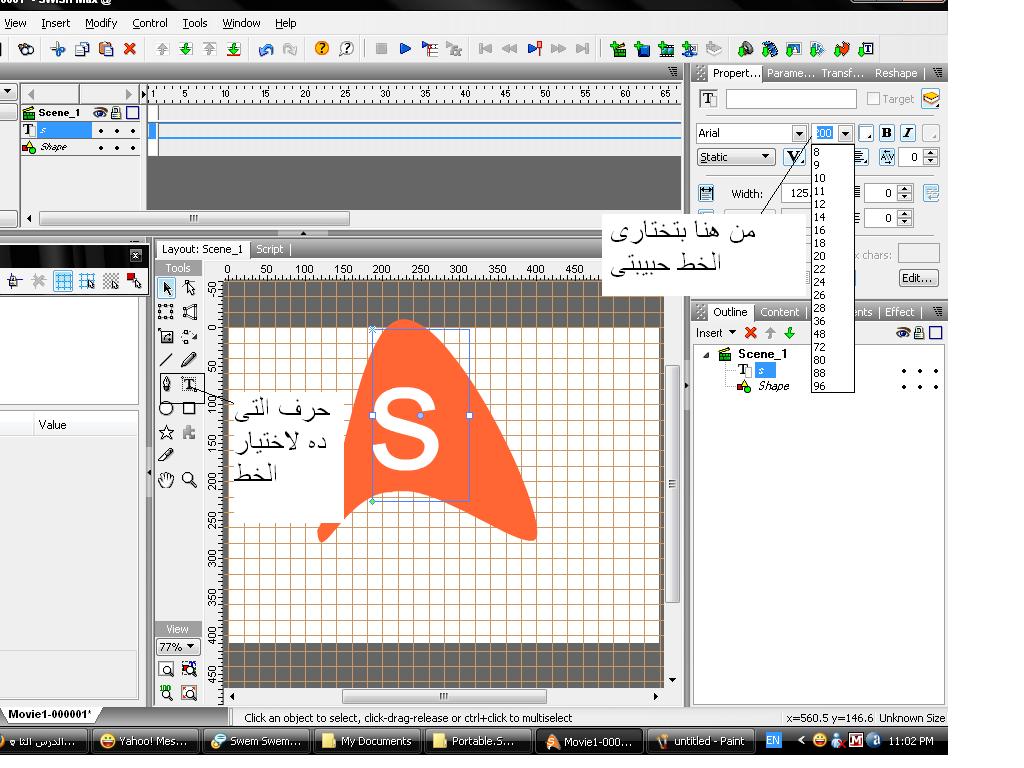Click the EN language indicator
This screenshot has width=1024, height=768.
(x=773, y=741)
